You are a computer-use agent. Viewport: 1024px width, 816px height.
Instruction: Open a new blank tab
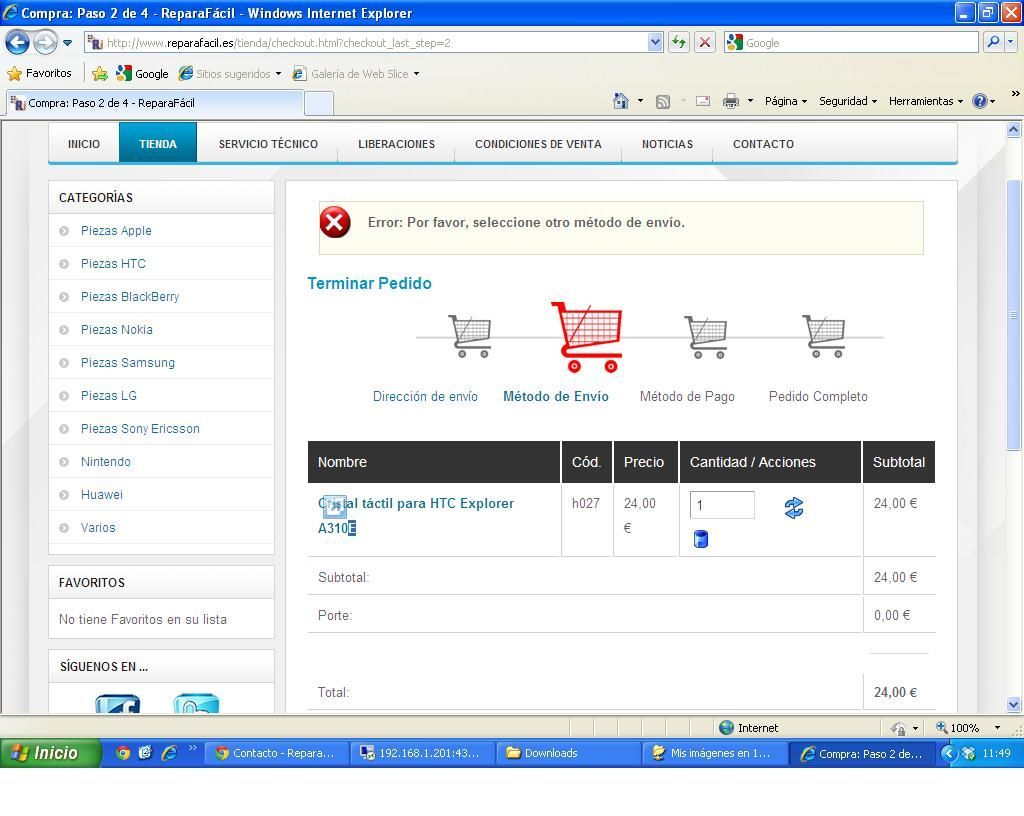[x=319, y=104]
